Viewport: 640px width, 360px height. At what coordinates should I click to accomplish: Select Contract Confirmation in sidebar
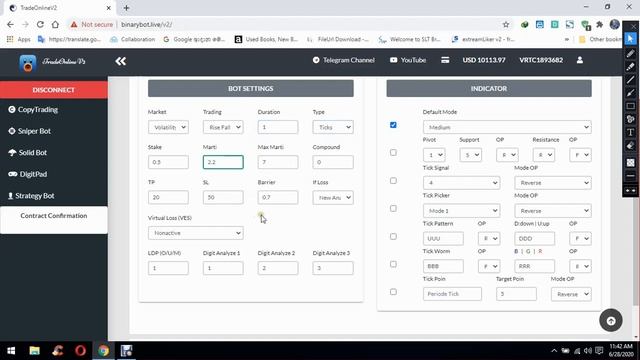53,216
